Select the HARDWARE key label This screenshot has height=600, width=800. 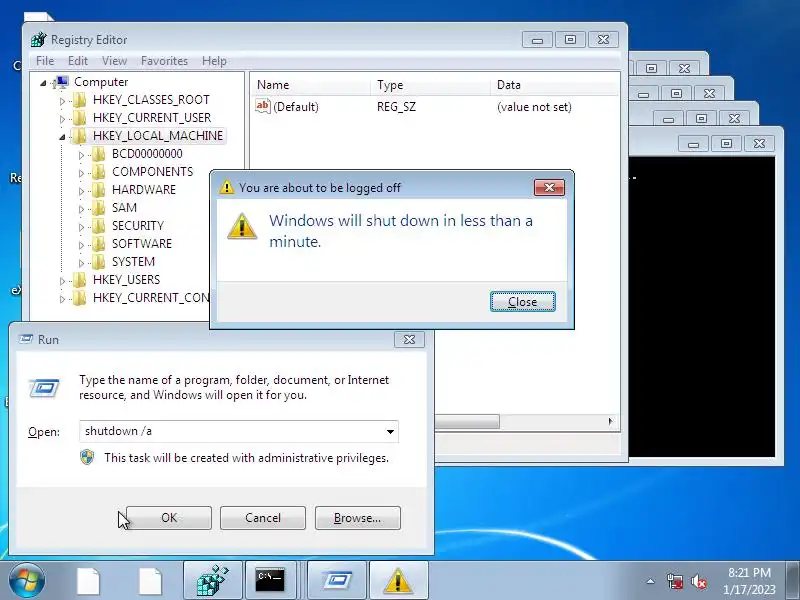144,190
